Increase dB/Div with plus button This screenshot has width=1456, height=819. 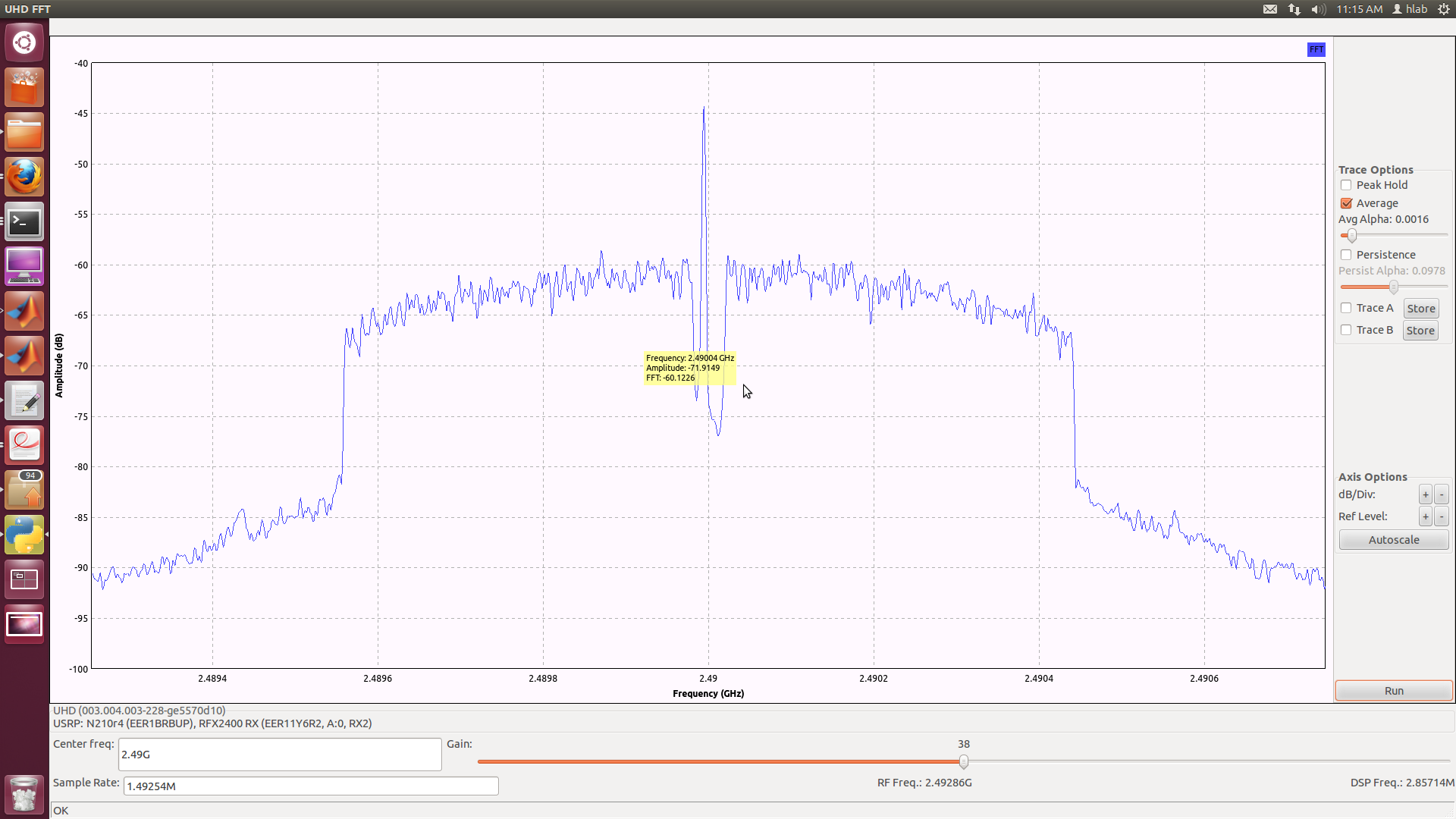pos(1425,494)
